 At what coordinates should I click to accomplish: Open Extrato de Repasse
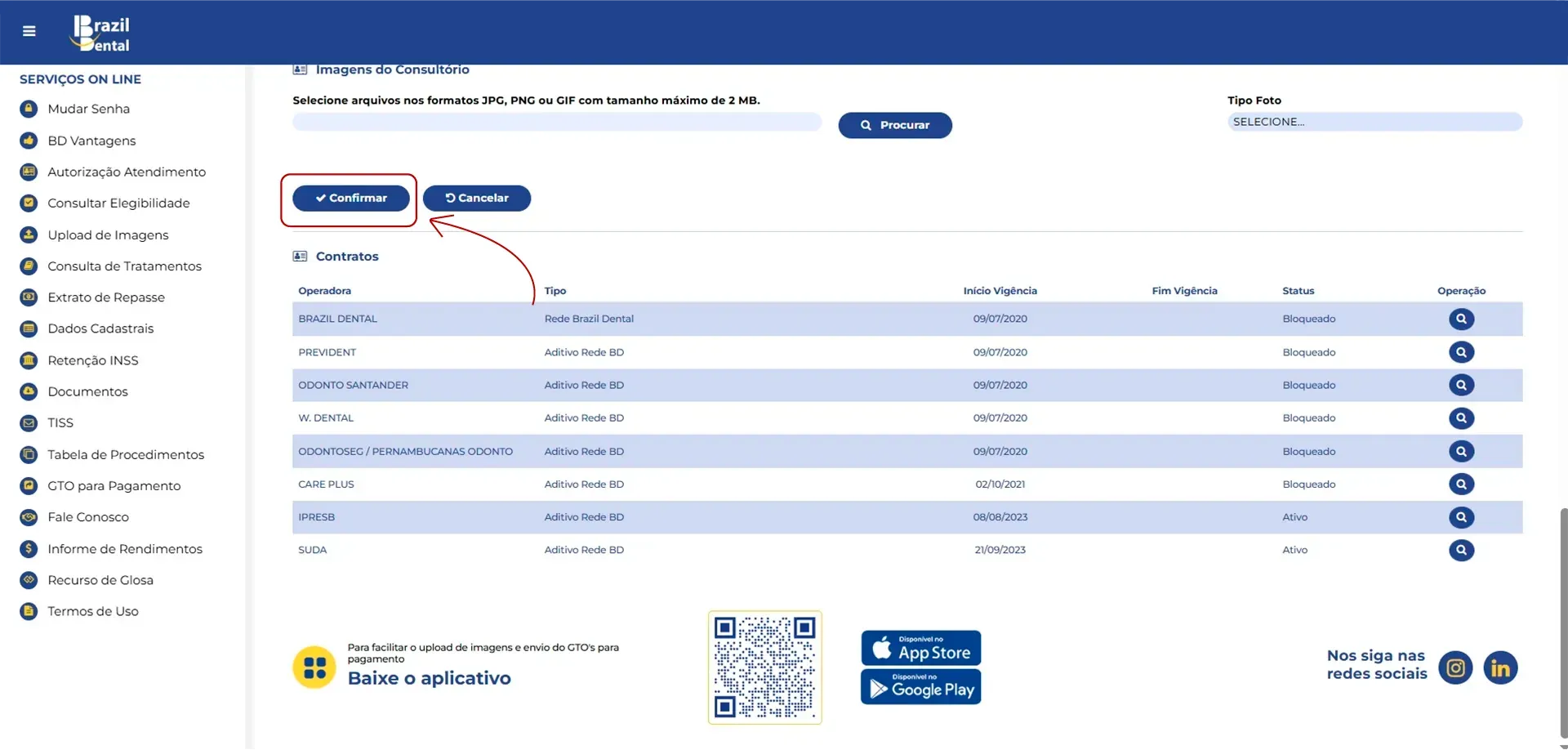coord(106,297)
